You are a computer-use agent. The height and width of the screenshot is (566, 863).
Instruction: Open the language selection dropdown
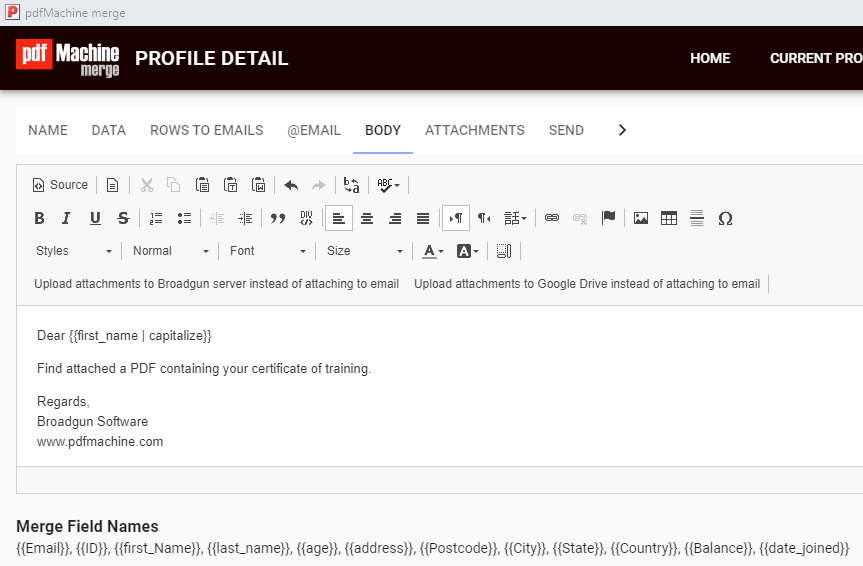515,218
